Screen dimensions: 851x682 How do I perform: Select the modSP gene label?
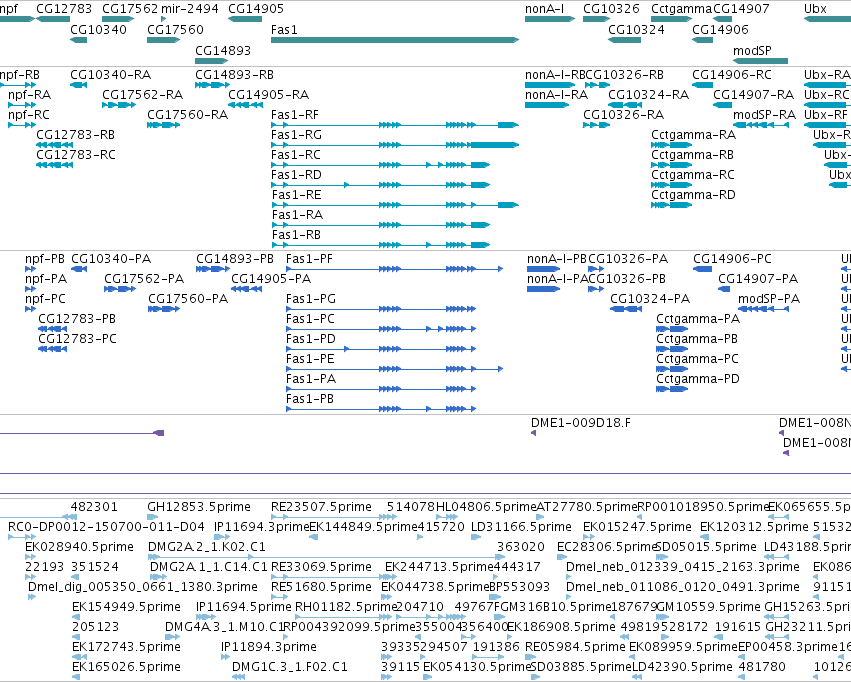752,50
